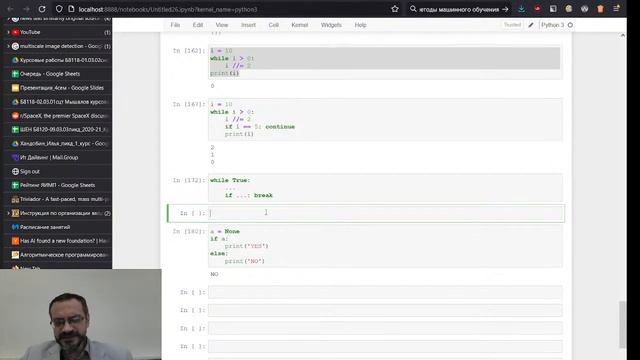The width and height of the screenshot is (640, 360).
Task: Click the In [172] prompt label
Action: click(189, 180)
